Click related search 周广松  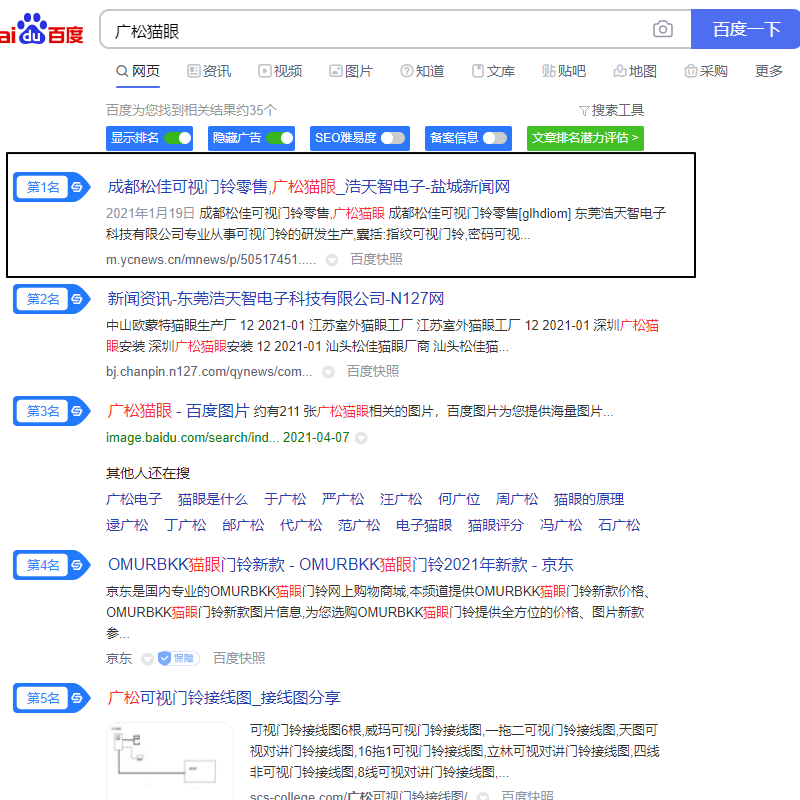point(517,499)
